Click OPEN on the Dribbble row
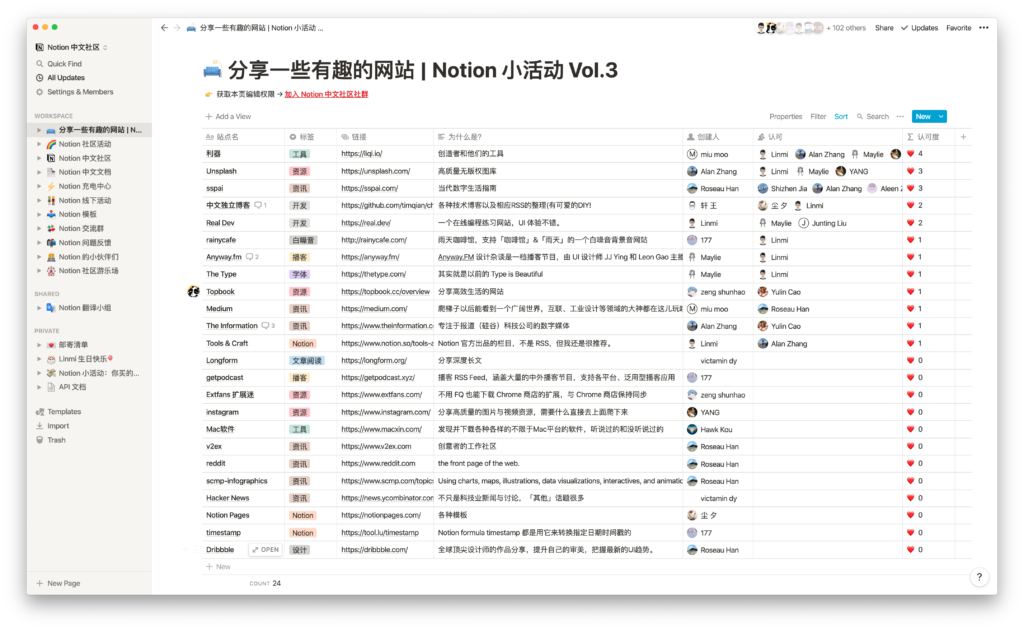 [266, 550]
